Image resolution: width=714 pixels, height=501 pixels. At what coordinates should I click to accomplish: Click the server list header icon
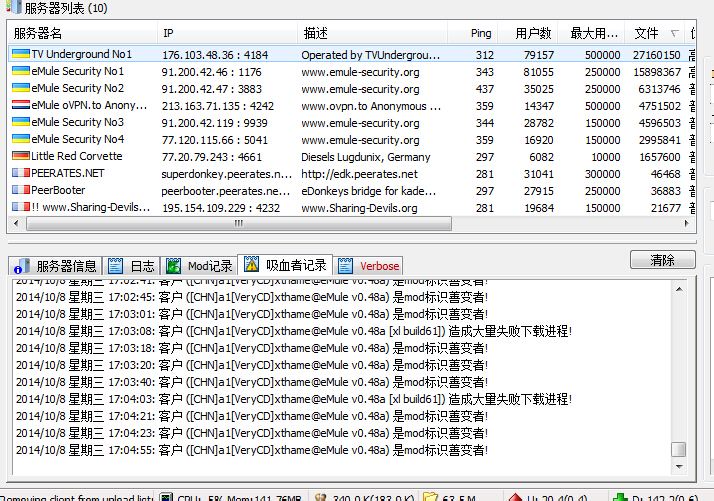tap(13, 7)
